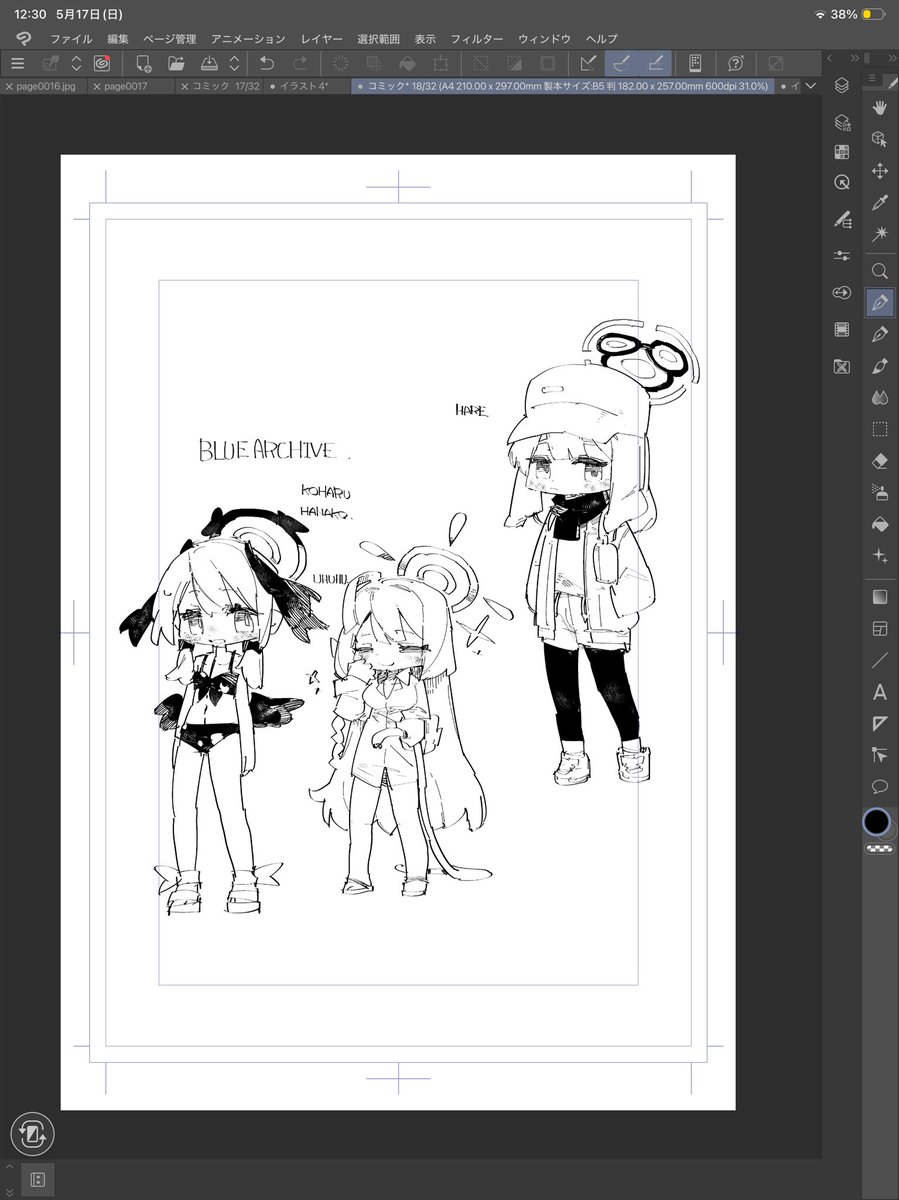Open the Layer palette icon
Image resolution: width=899 pixels, height=1200 pixels.
(841, 86)
